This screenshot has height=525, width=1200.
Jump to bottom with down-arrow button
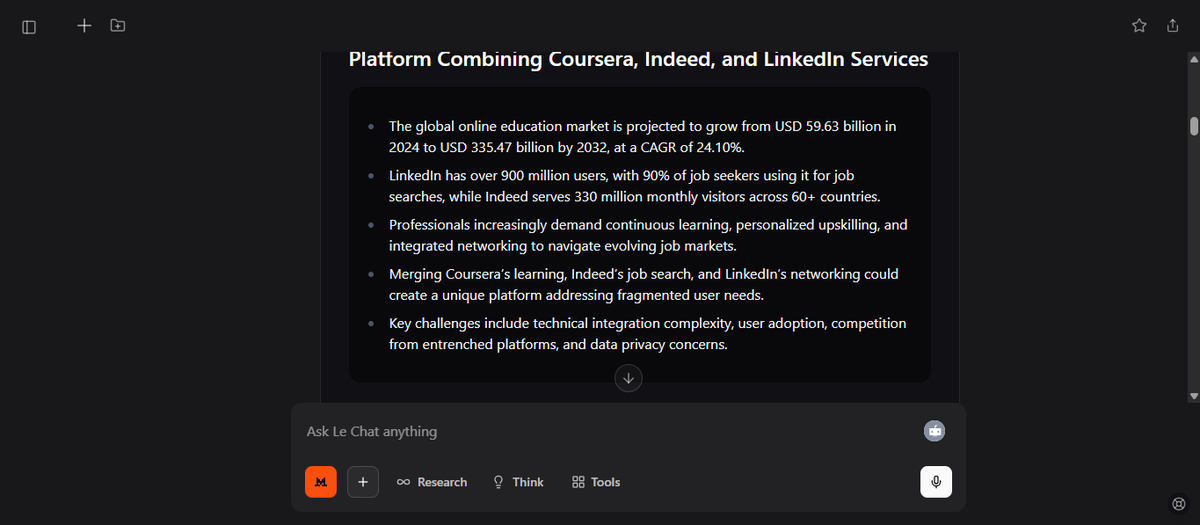(x=628, y=378)
